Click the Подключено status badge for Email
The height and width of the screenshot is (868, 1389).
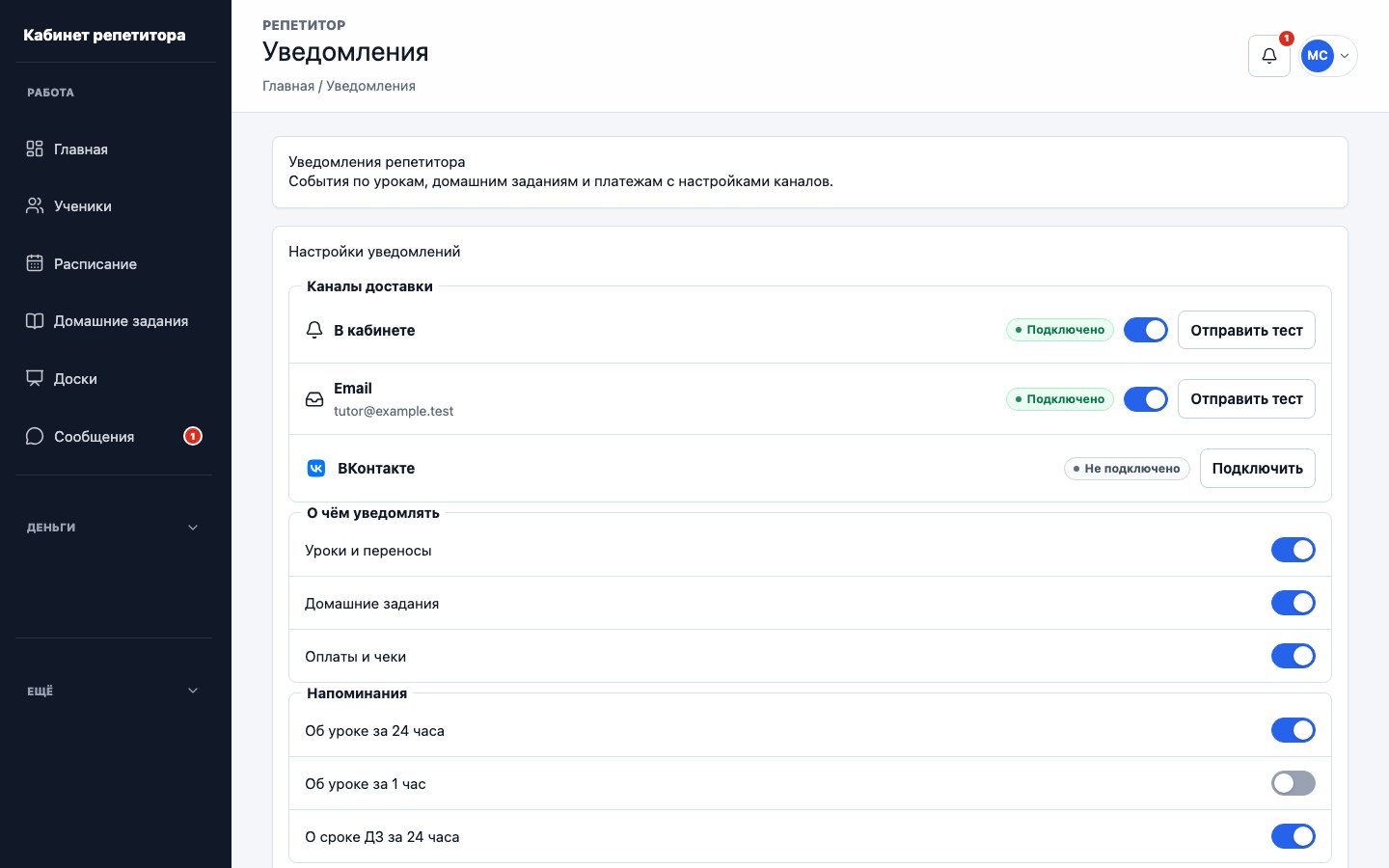(x=1060, y=399)
